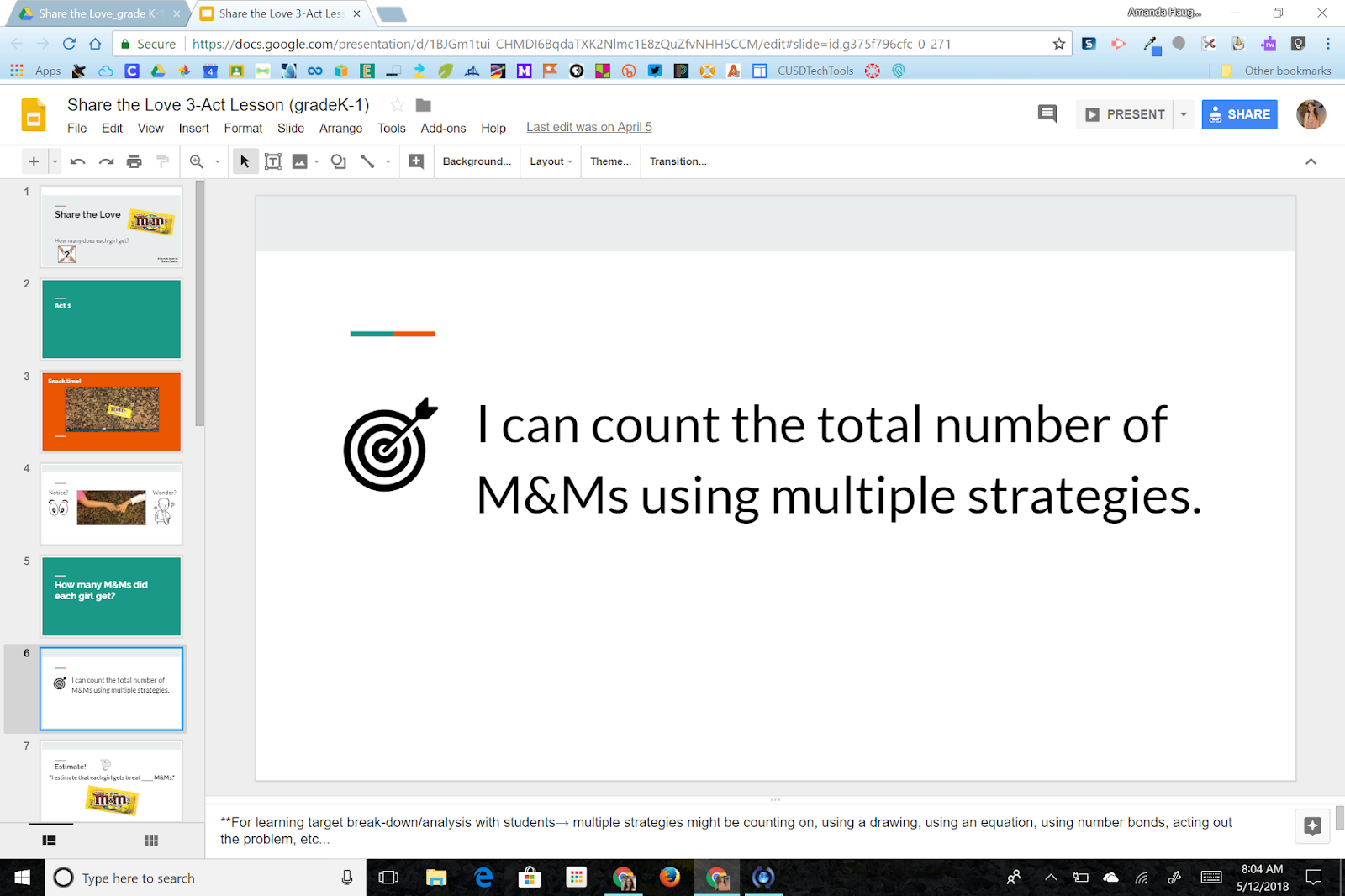Click the target icon on the slide
Viewport: 1345px width, 896px height.
point(391,445)
